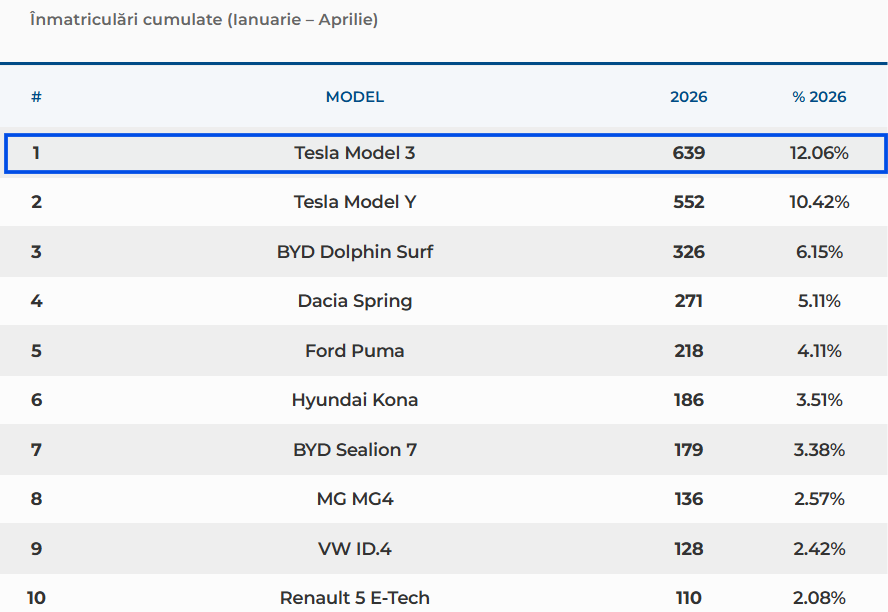888x612 pixels.
Task: Click the MG MG4 entry
Action: pyautogui.click(x=355, y=499)
